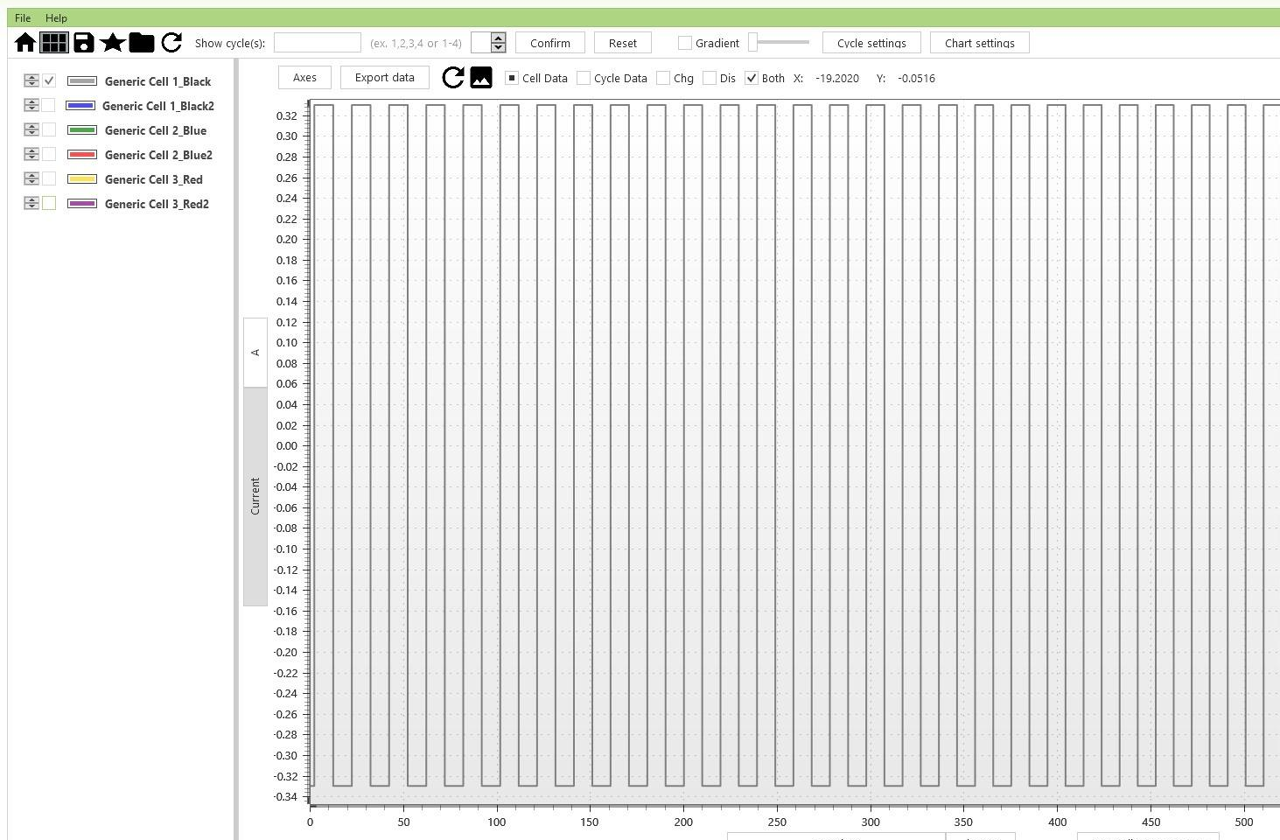Image resolution: width=1280 pixels, height=840 pixels.
Task: Open Chart settings
Action: pyautogui.click(x=980, y=43)
